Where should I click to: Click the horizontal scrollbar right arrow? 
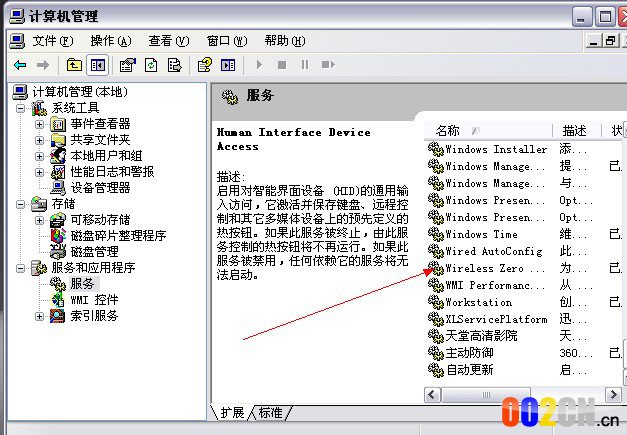(613, 395)
